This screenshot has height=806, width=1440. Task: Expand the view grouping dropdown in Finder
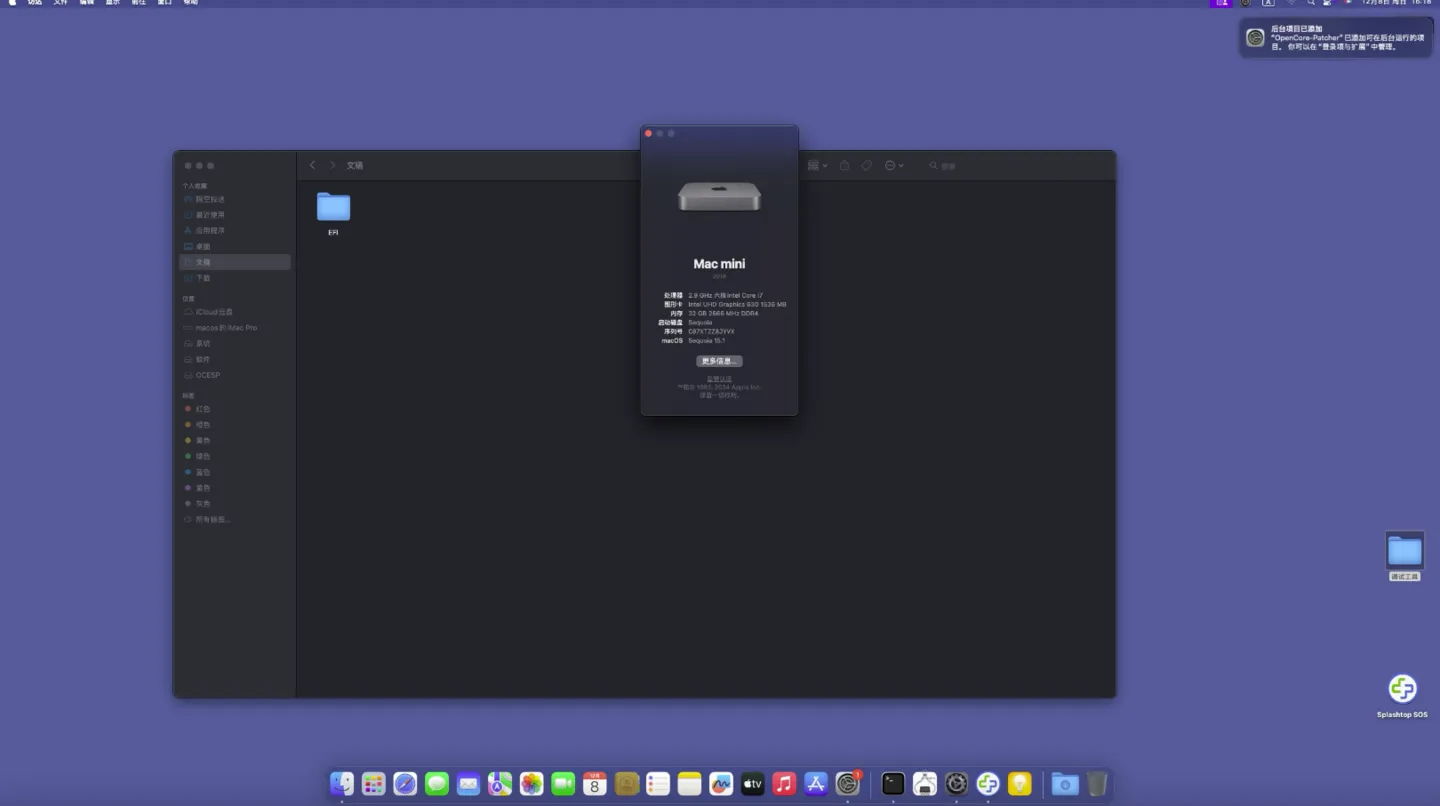point(817,165)
